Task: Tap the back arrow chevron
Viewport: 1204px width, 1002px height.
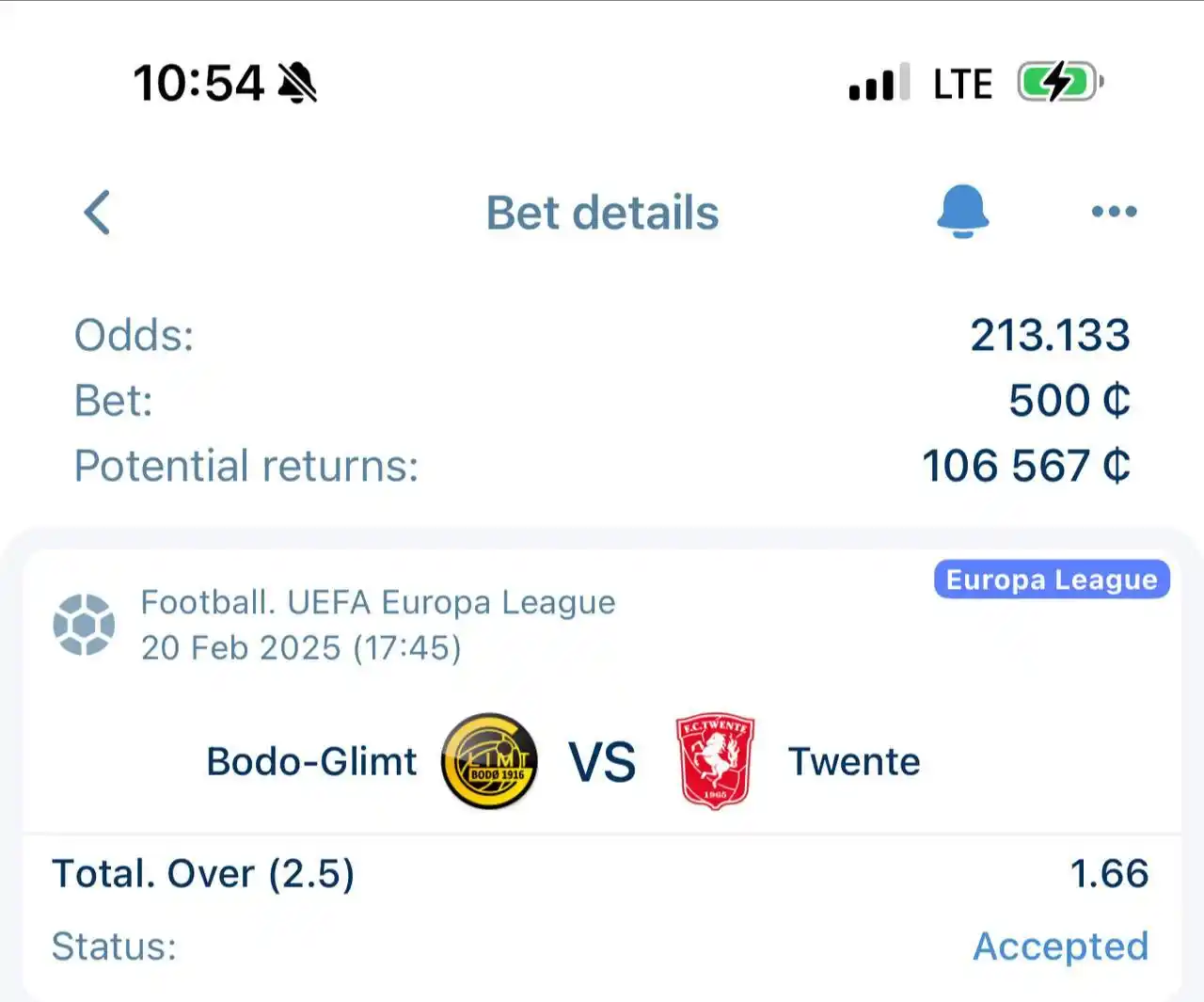Action: coord(98,213)
